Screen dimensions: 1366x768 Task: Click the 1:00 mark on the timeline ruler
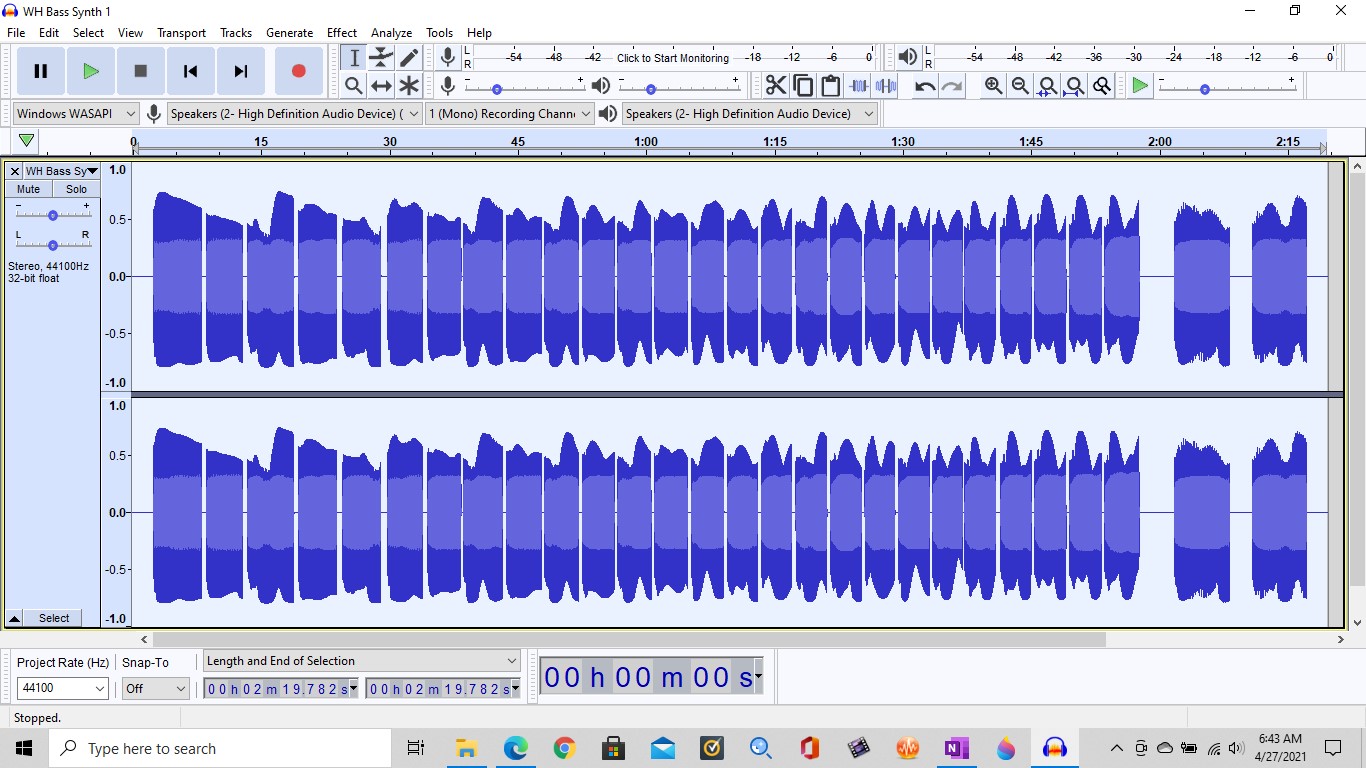(646, 143)
